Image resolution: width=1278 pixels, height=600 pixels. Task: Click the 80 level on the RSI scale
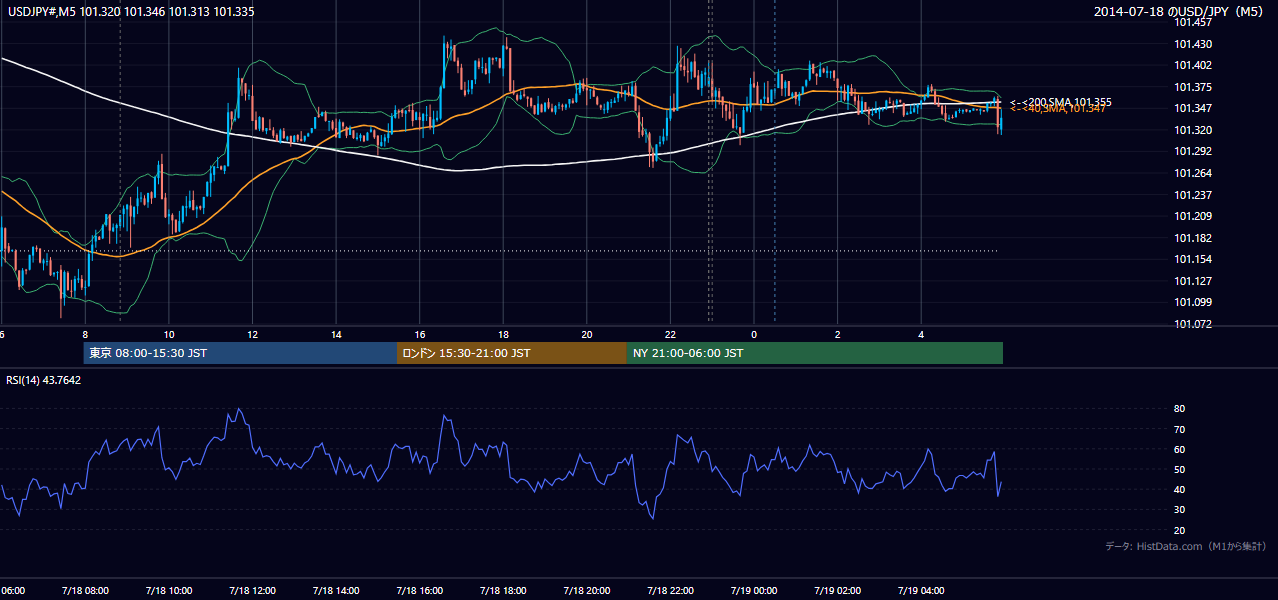(1179, 409)
